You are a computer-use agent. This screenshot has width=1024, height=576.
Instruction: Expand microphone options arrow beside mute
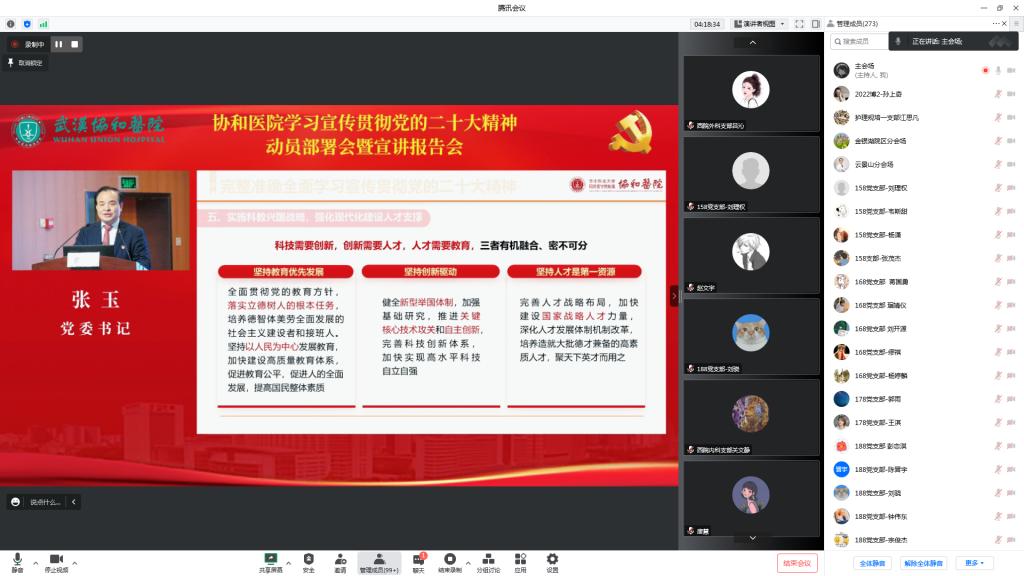pyautogui.click(x=36, y=562)
